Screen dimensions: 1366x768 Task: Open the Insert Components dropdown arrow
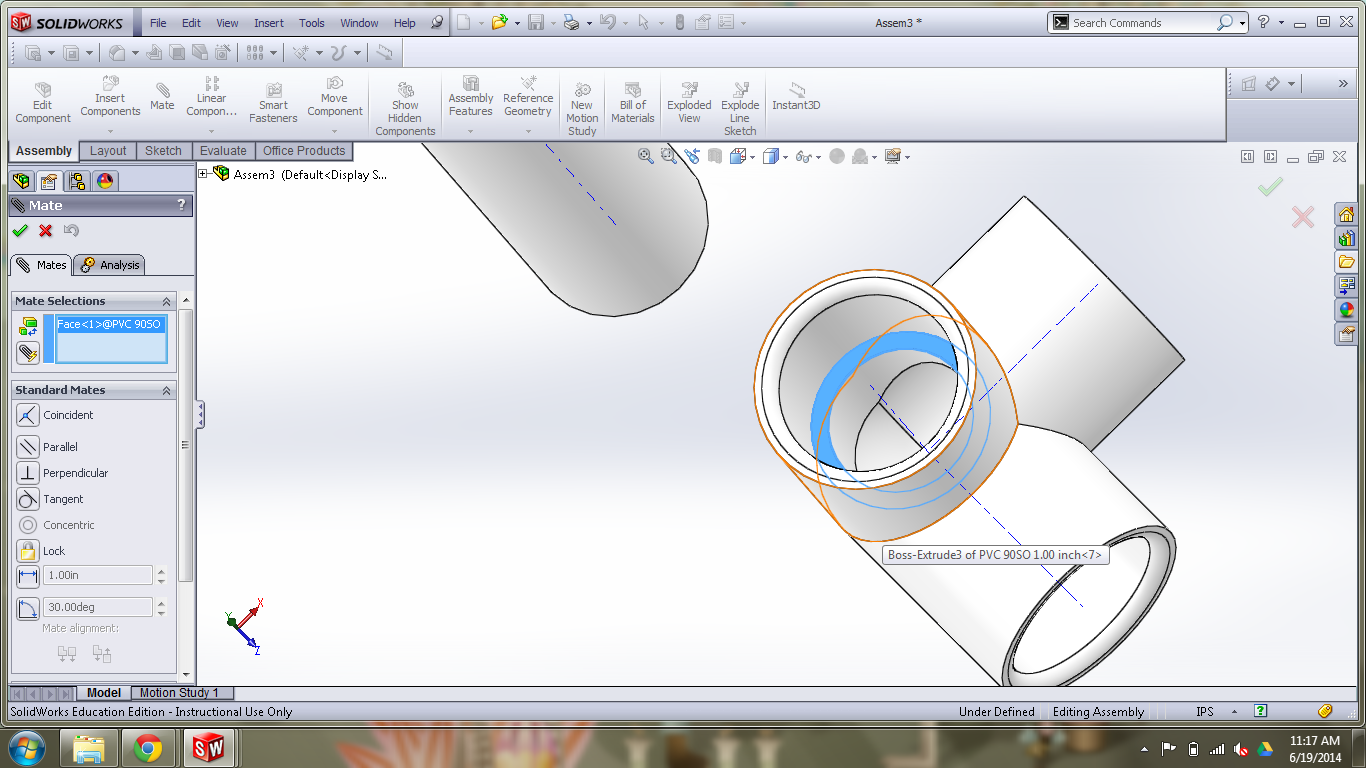(110, 131)
